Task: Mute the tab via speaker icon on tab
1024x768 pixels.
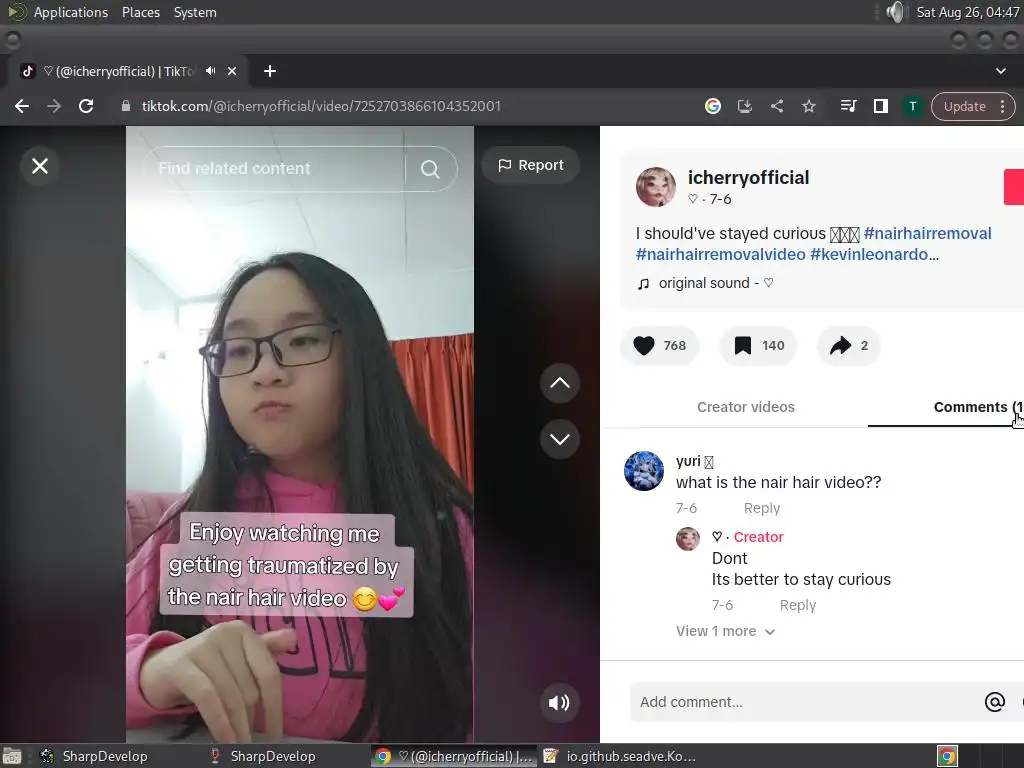Action: (210, 71)
